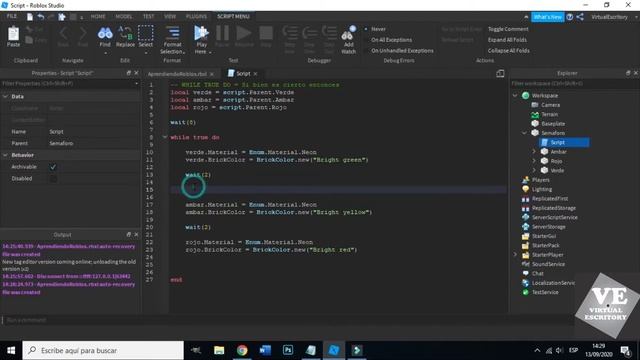Image resolution: width=640 pixels, height=360 pixels.
Task: Toggle the Archivable checkbox
Action: pos(53,167)
